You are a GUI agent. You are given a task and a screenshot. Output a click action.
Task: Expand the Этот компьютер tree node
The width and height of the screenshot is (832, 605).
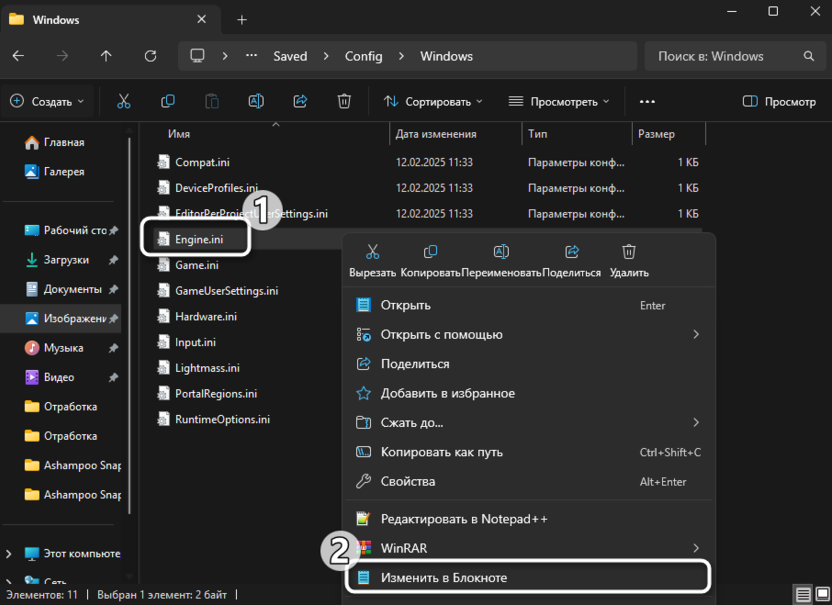click(x=10, y=553)
